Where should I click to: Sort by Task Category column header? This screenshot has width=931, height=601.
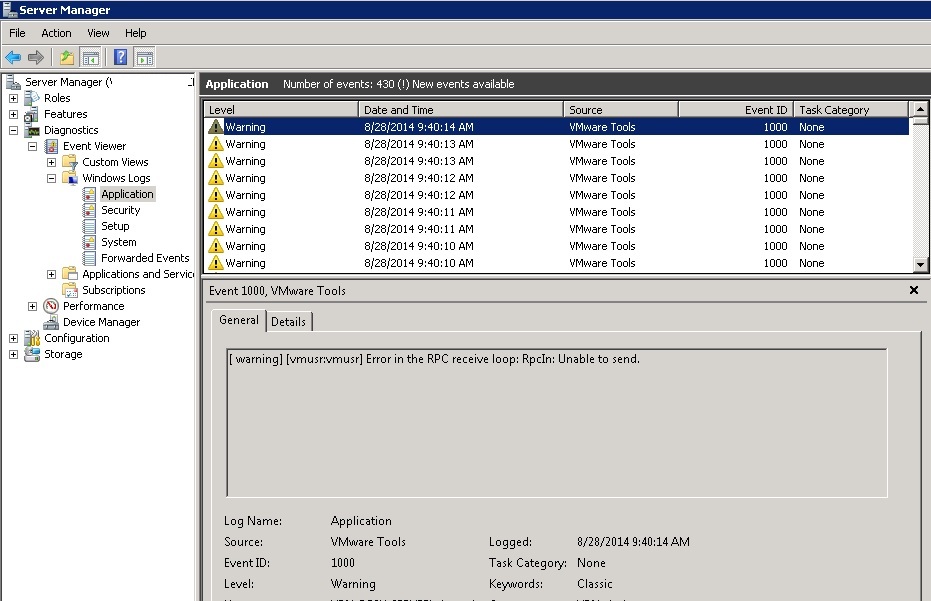[851, 110]
